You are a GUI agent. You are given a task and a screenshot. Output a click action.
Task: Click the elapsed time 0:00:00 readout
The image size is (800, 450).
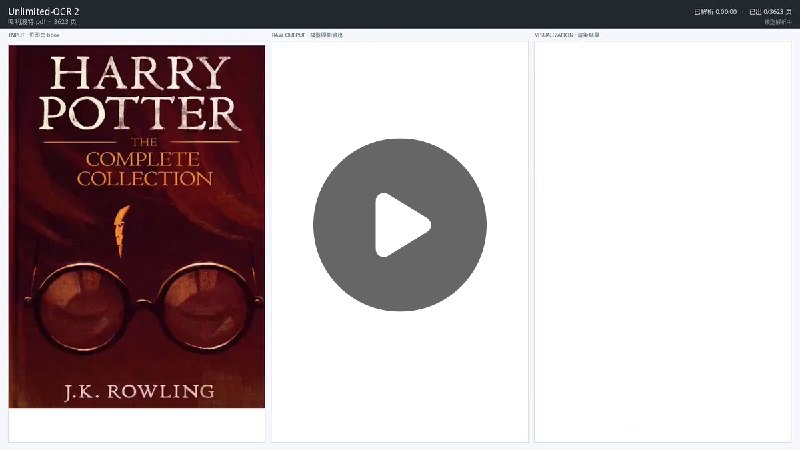[x=715, y=12]
